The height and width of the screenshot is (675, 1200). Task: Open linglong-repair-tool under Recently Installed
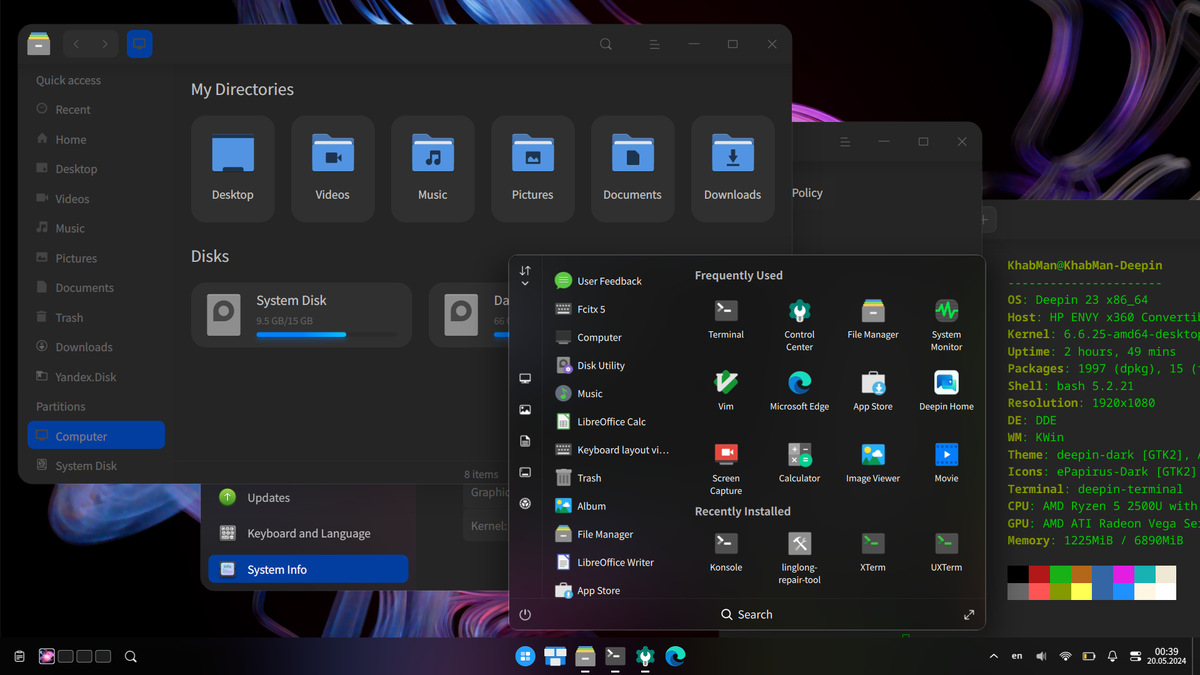click(x=799, y=545)
